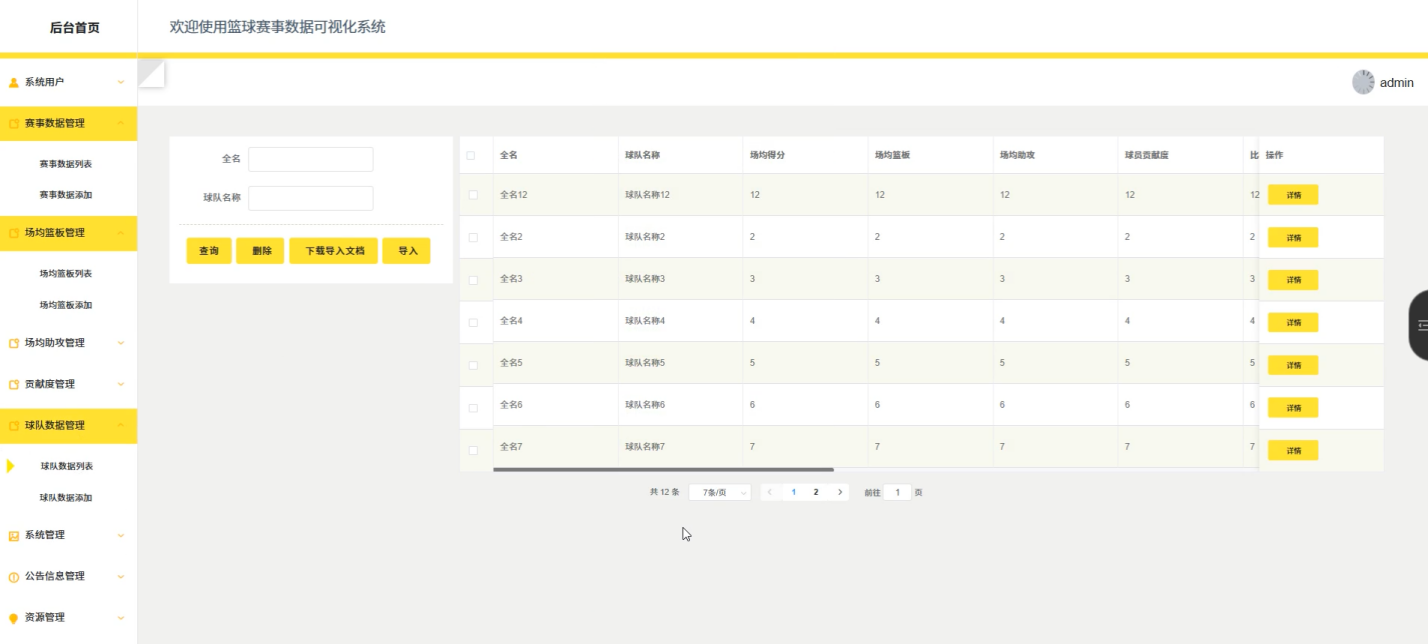Open 详情 for row 全名7
Viewport: 1428px width, 644px height.
tap(1293, 450)
